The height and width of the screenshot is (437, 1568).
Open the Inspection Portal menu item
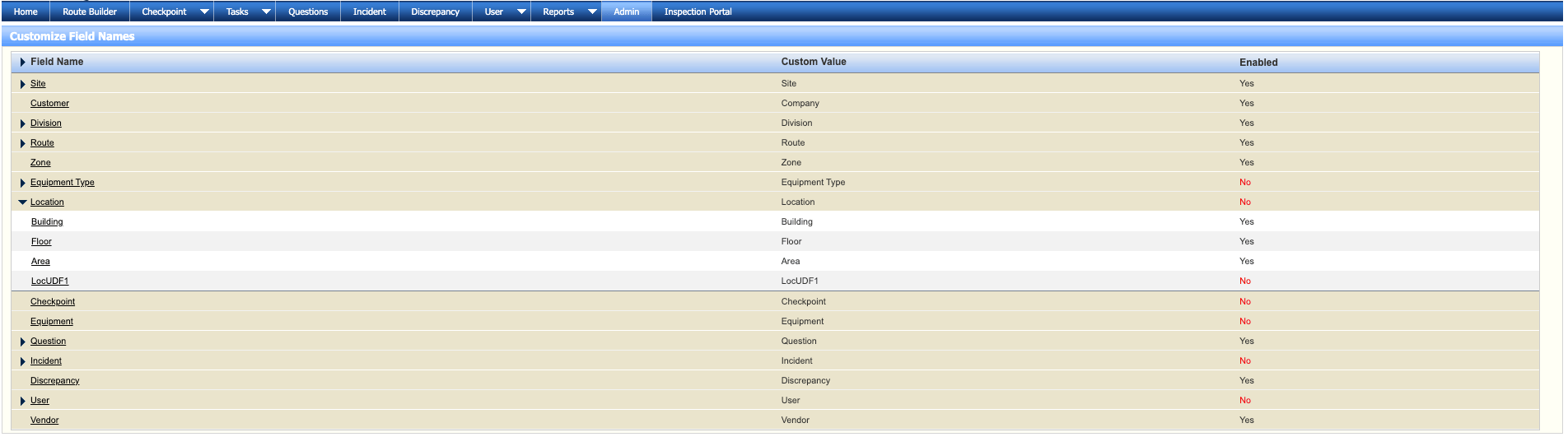(x=698, y=12)
